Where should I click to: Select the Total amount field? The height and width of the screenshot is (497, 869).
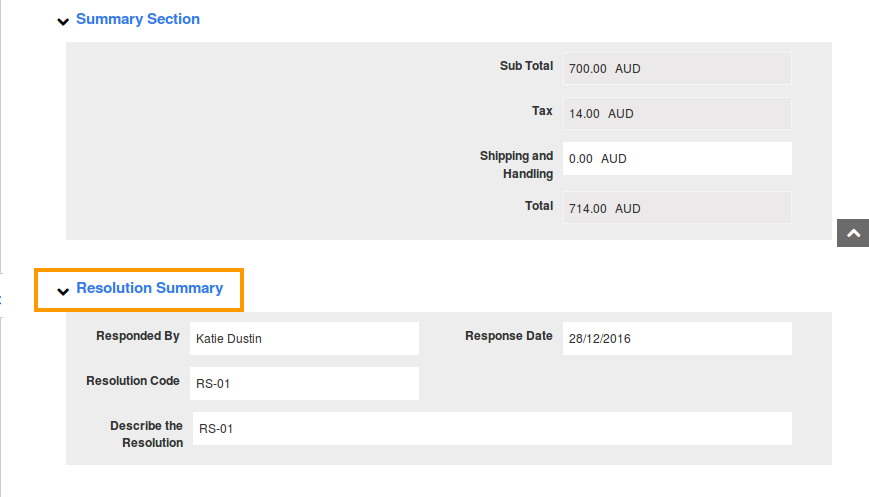point(677,208)
